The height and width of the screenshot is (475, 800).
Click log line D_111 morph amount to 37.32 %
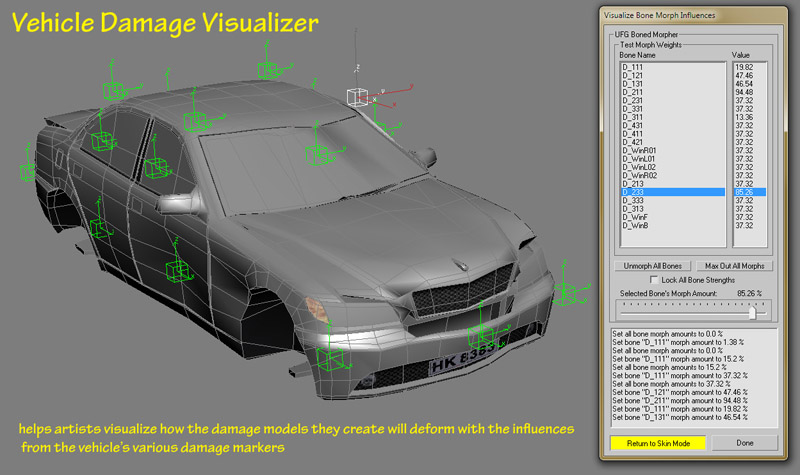pos(680,376)
